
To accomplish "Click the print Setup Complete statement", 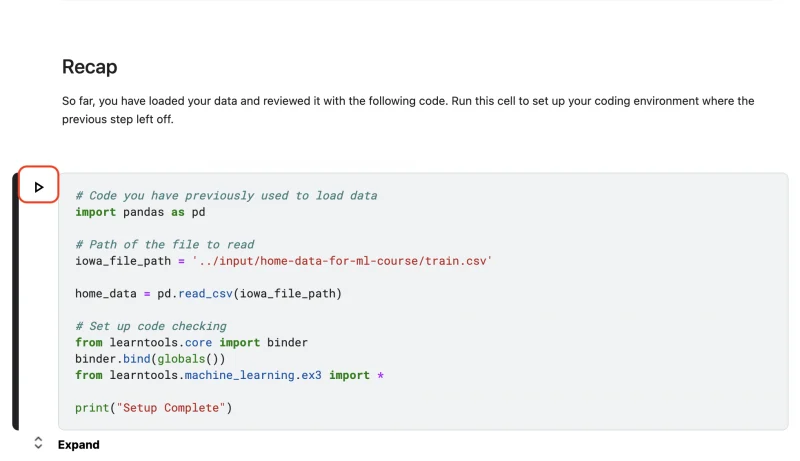I will (153, 407).
